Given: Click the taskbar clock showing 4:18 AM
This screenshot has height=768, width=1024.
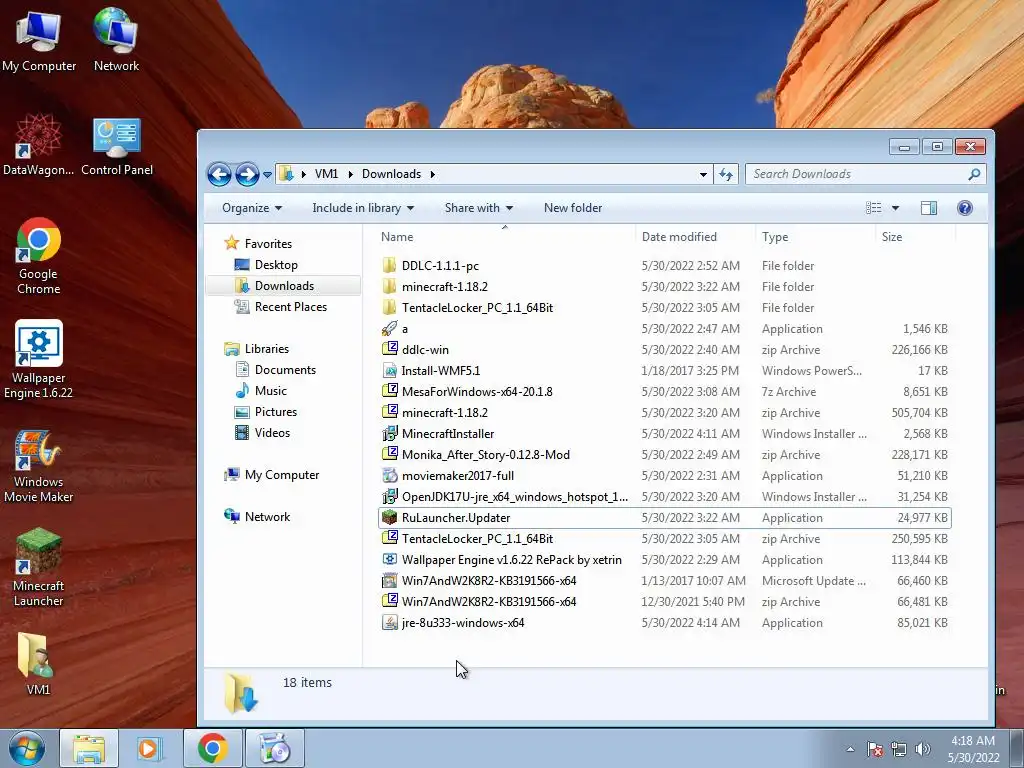Looking at the screenshot, I should pyautogui.click(x=973, y=749).
